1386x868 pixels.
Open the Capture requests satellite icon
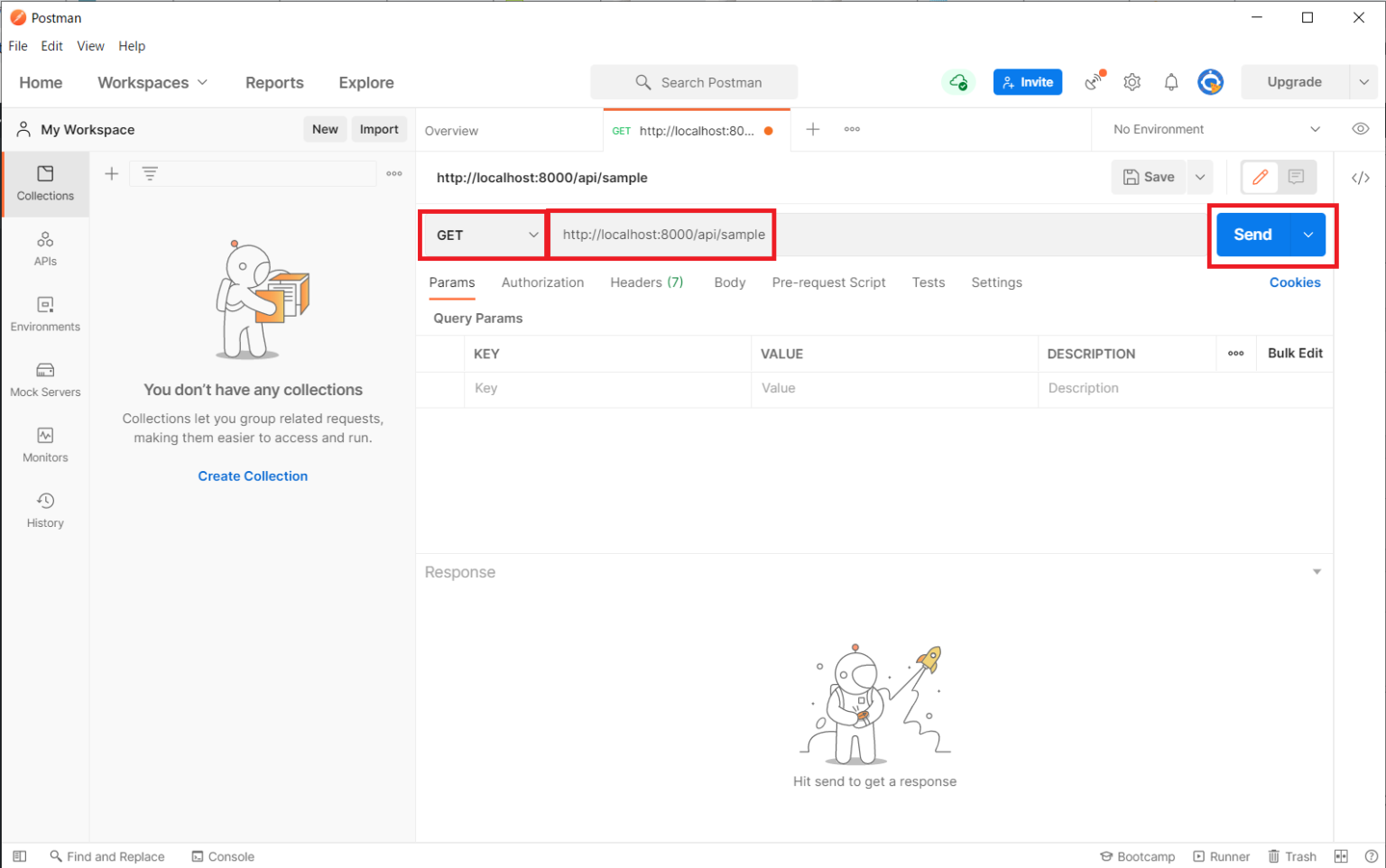point(1094,81)
